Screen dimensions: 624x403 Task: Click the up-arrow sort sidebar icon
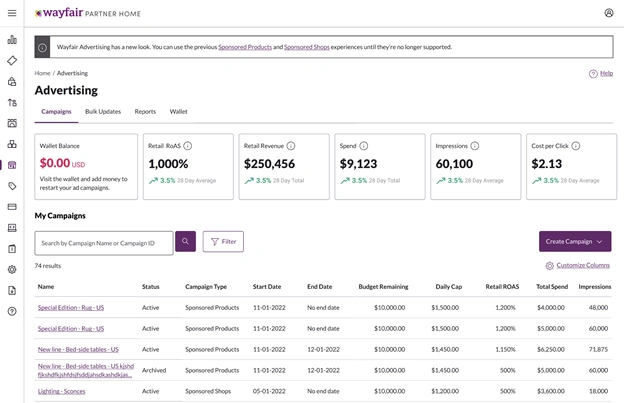click(x=12, y=103)
